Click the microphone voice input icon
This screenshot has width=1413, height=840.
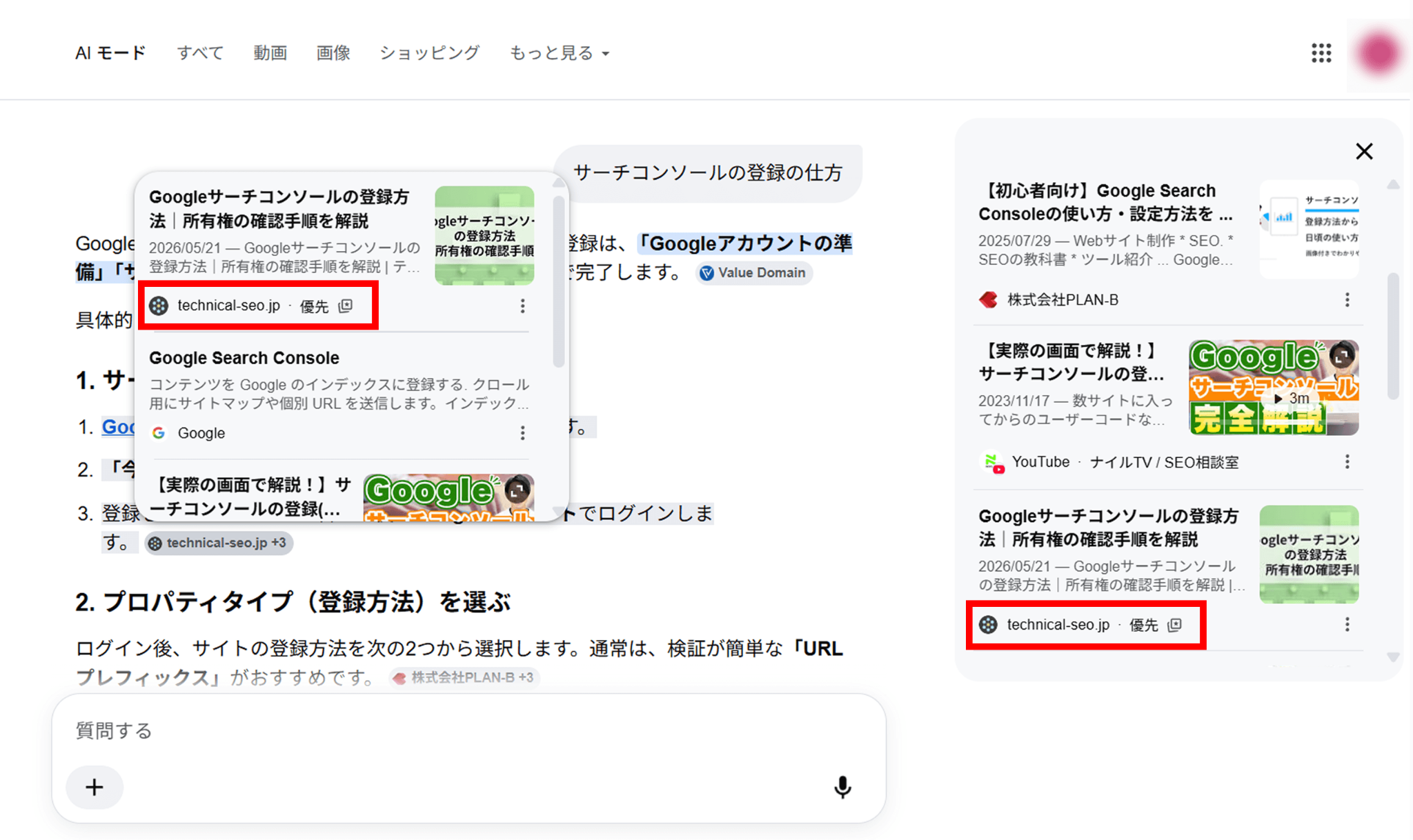coord(842,787)
